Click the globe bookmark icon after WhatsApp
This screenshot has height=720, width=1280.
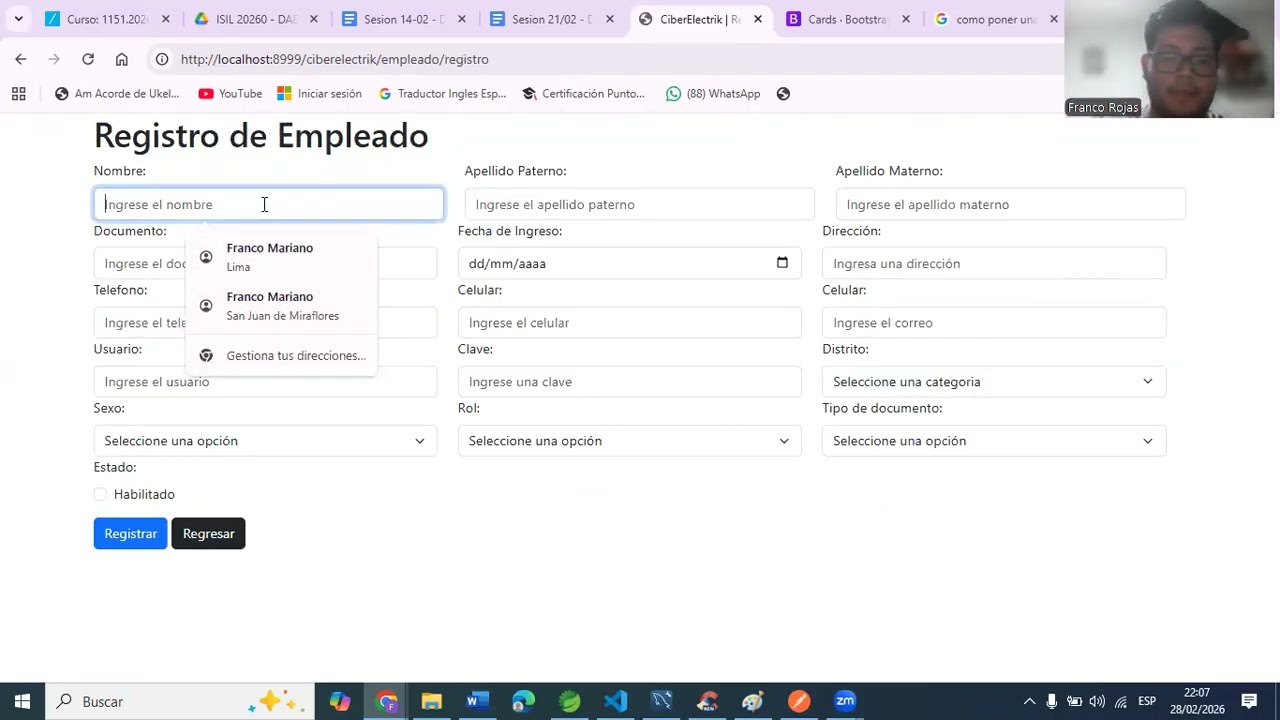783,94
